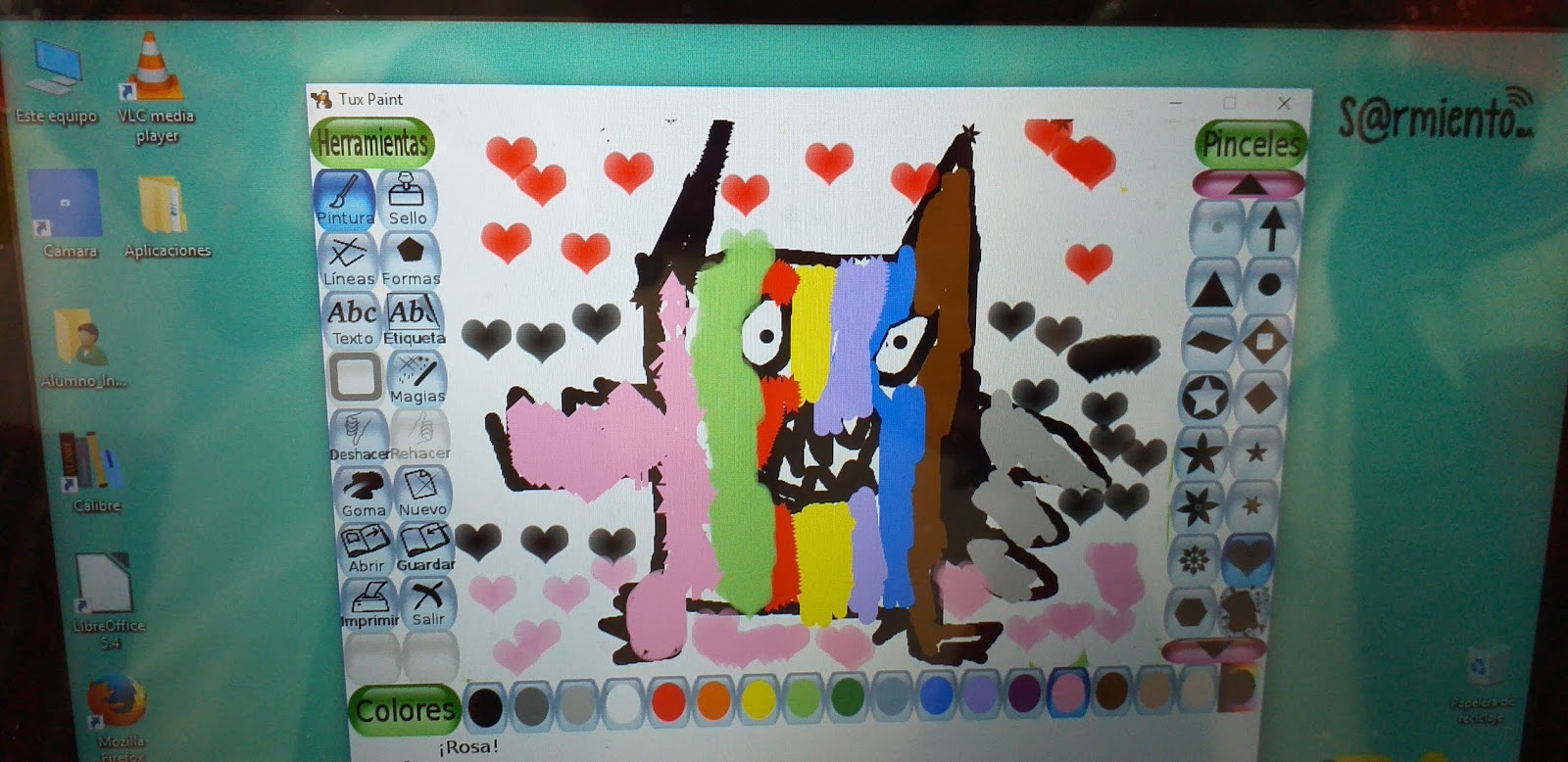
Task: Pick the Goma eraser tool
Action: 363,493
